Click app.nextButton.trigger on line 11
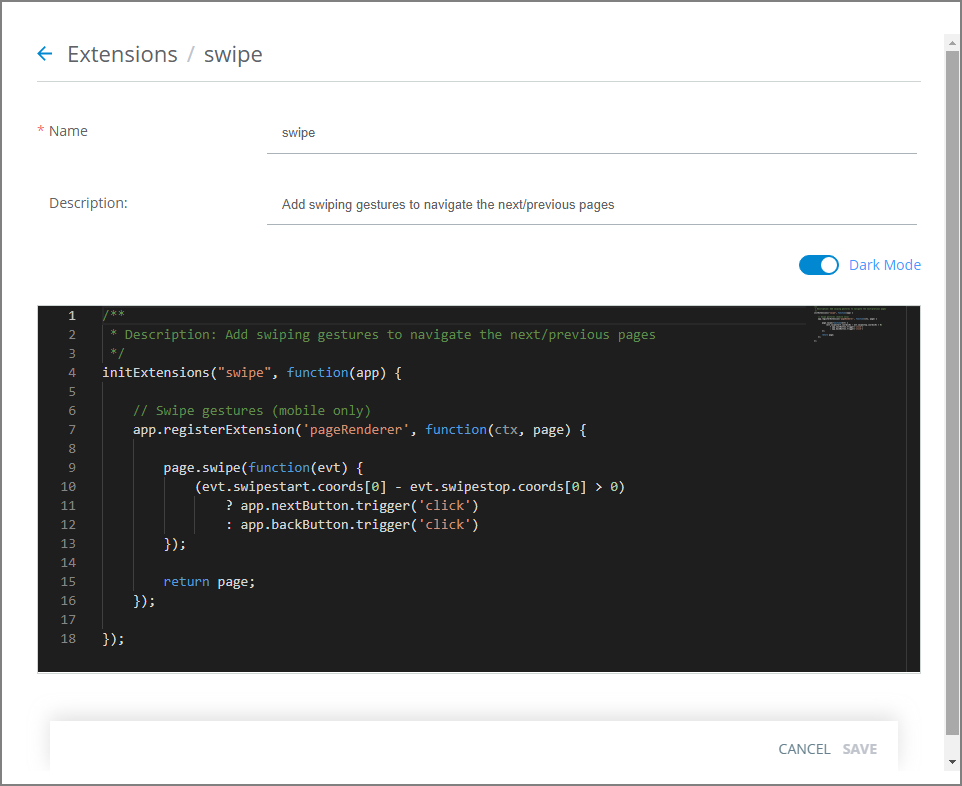Viewport: 962px width, 786px height. point(325,506)
